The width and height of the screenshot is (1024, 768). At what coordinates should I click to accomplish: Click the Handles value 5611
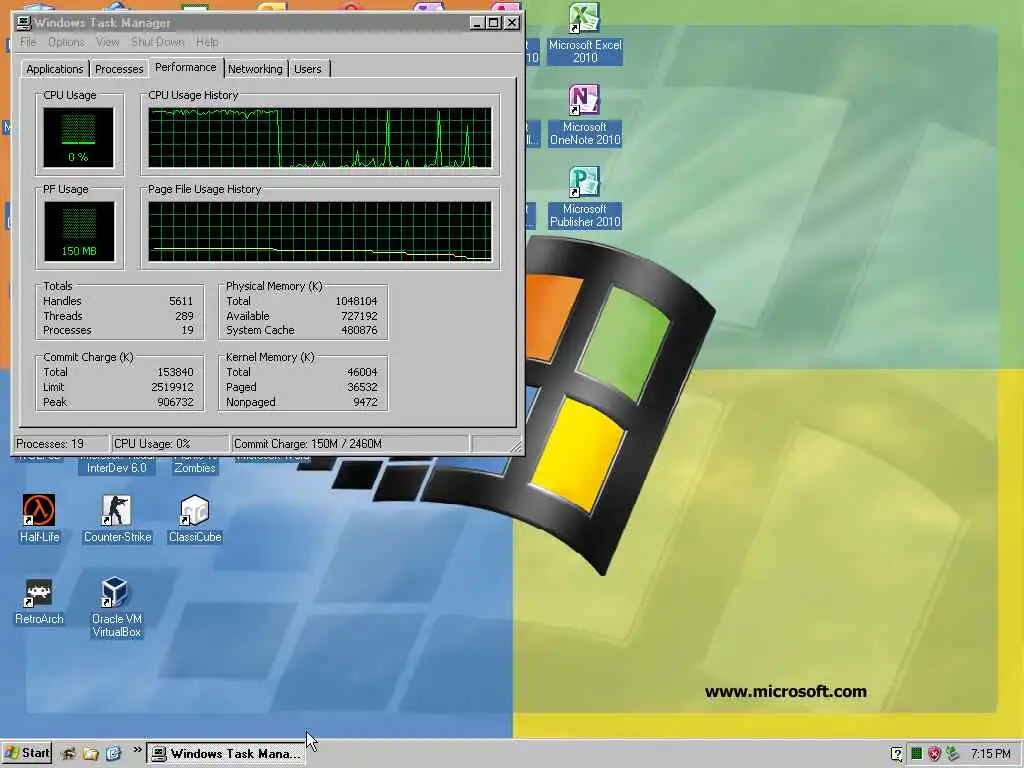tap(181, 301)
